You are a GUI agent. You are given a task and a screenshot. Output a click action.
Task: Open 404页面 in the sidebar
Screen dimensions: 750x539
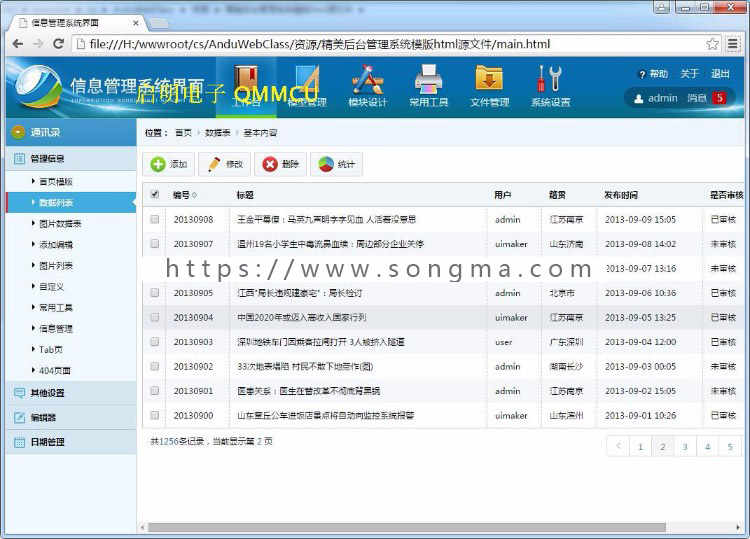coord(55,371)
